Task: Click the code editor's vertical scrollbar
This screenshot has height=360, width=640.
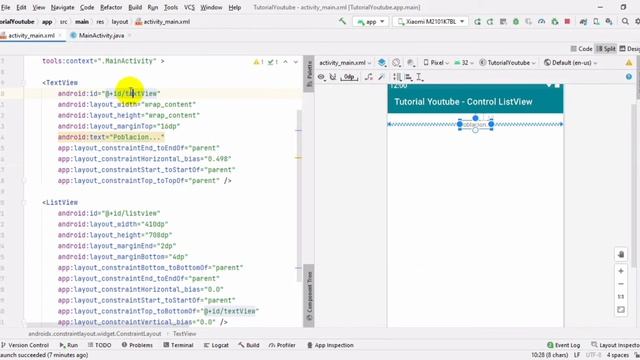Action: [x=299, y=195]
